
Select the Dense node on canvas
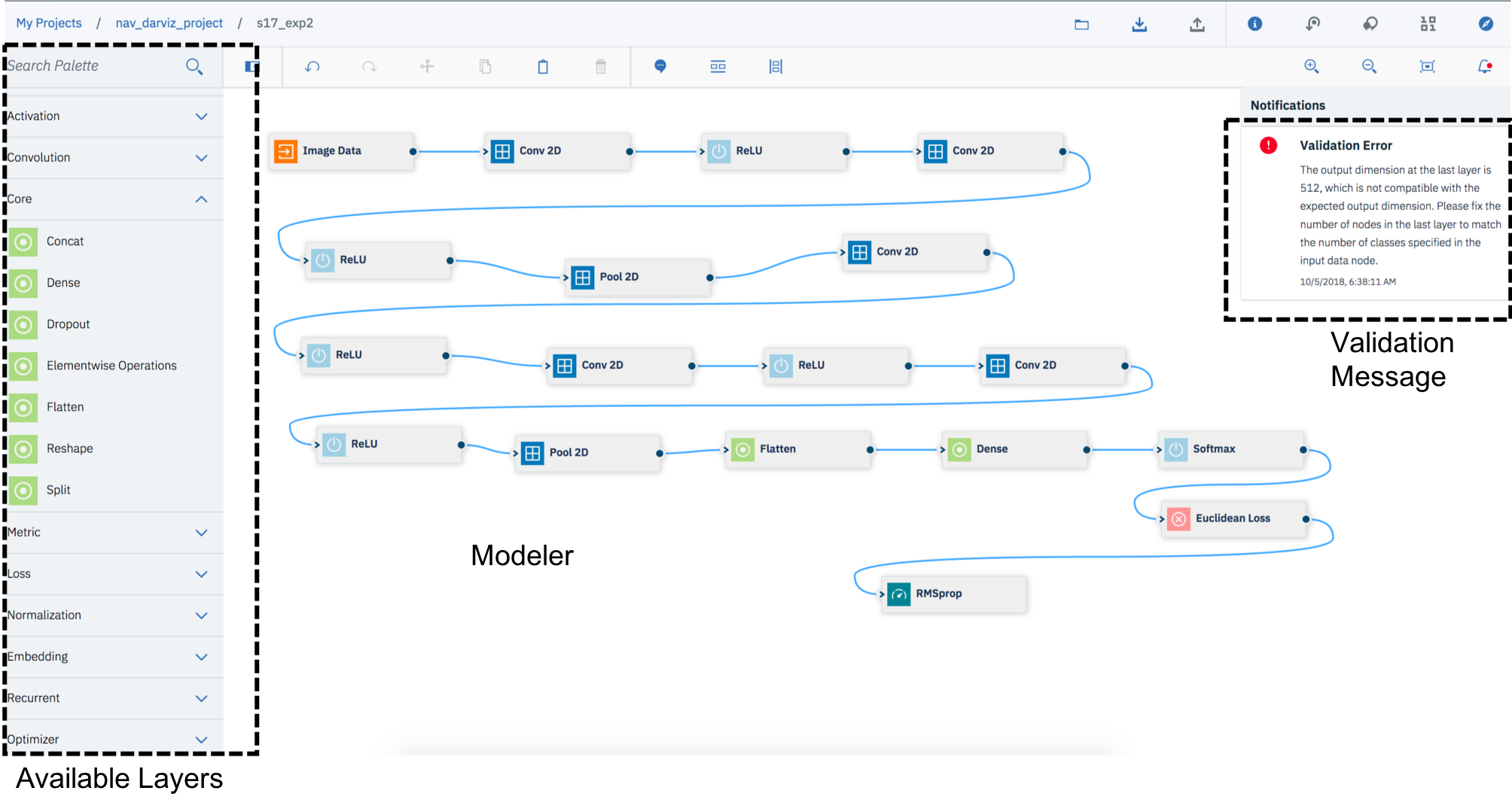(x=1016, y=449)
